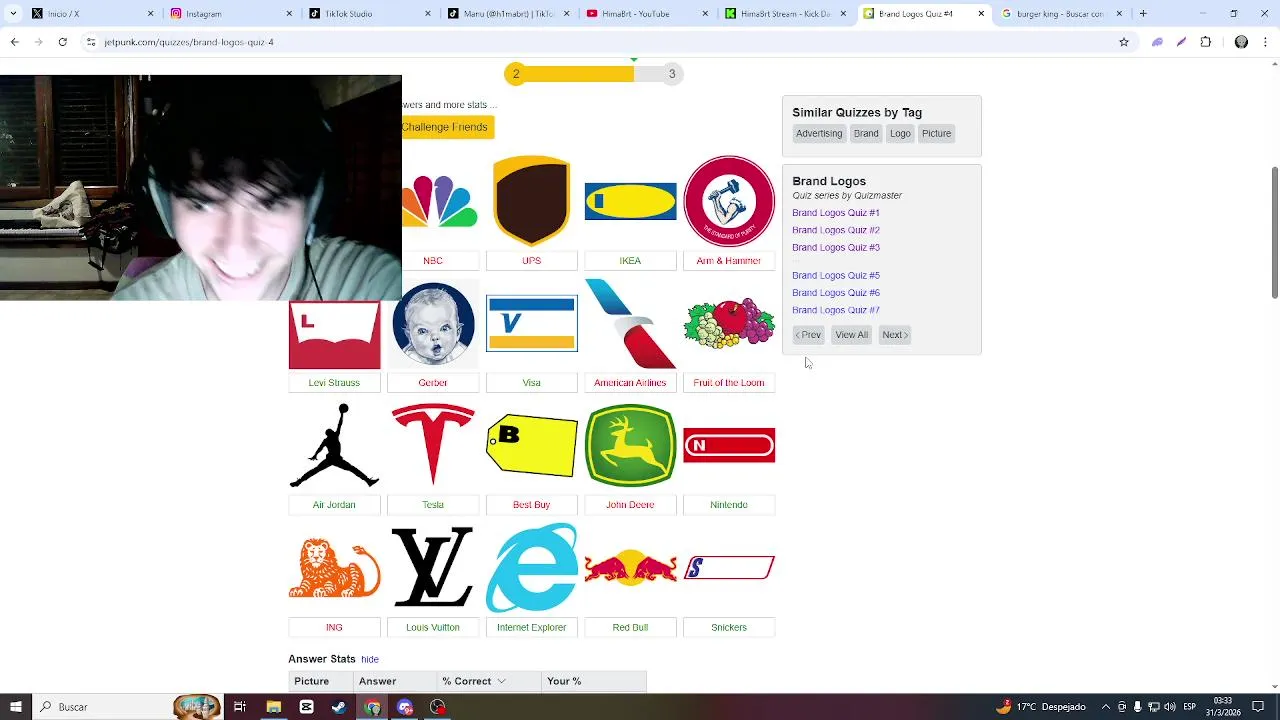Screen dimensions: 1280x720
Task: Open Brand Logos Quiz #3 link
Action: (836, 247)
